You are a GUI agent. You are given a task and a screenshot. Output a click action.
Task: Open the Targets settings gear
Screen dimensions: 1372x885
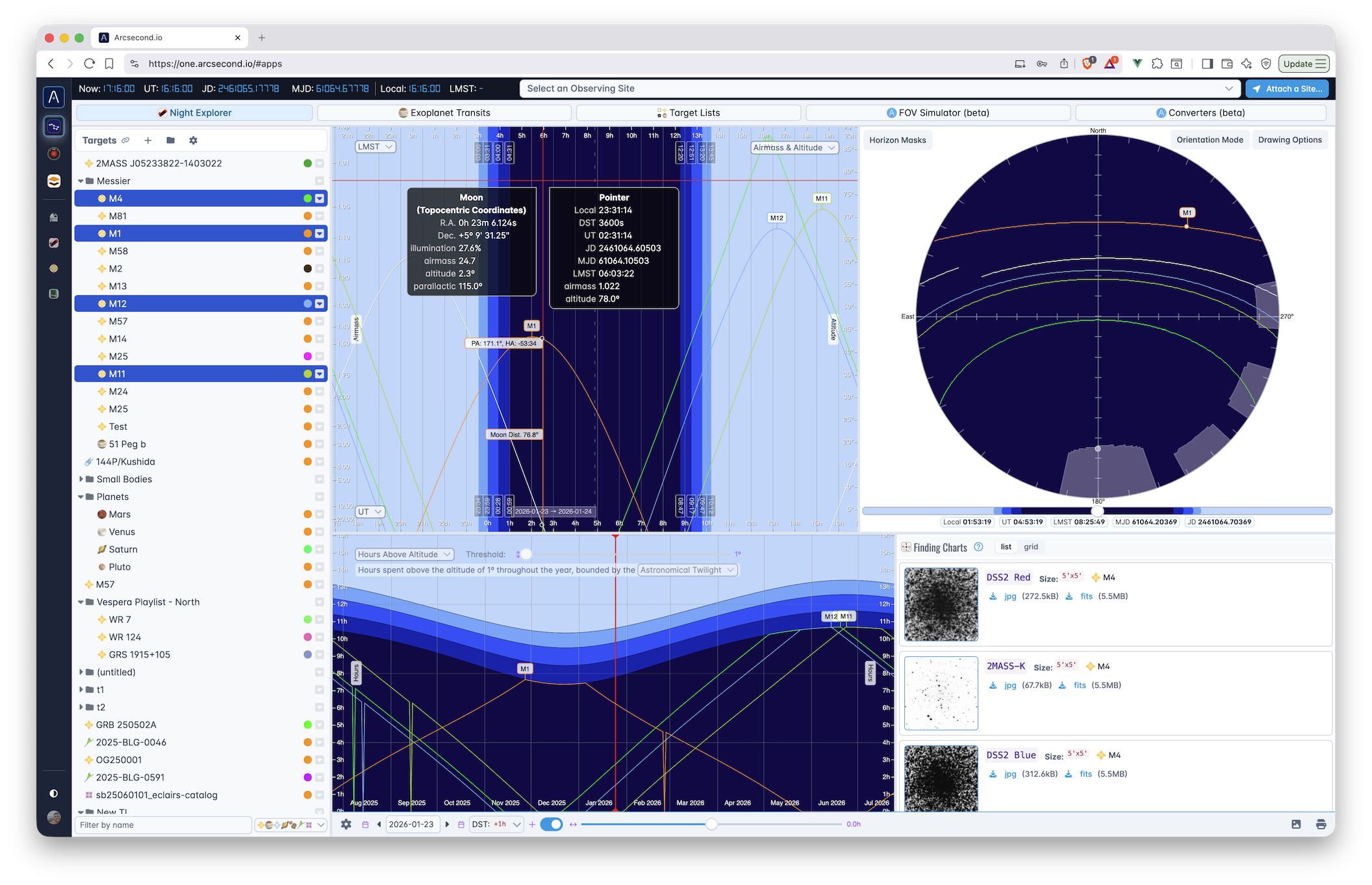tap(193, 140)
